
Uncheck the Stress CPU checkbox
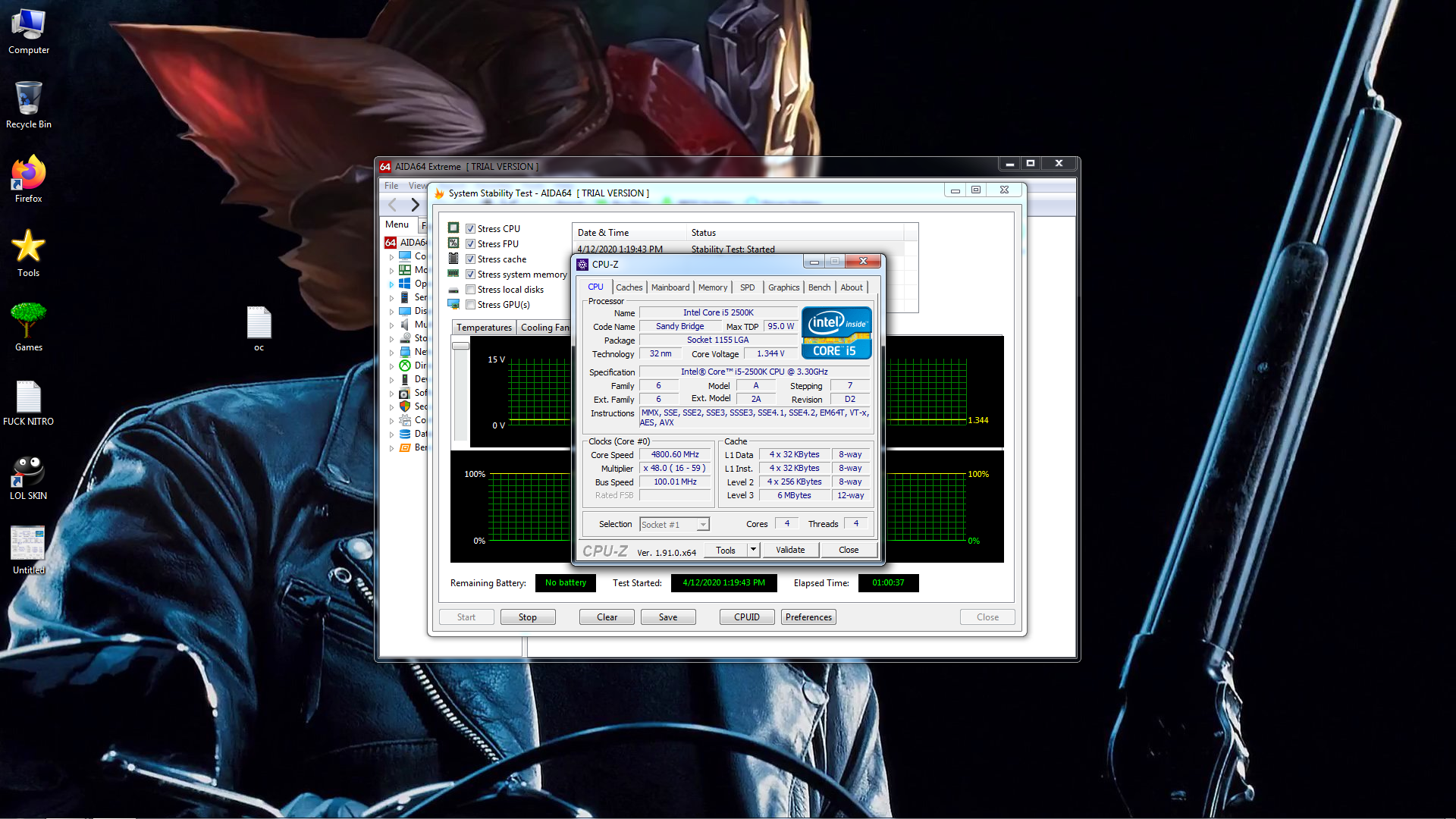click(470, 229)
